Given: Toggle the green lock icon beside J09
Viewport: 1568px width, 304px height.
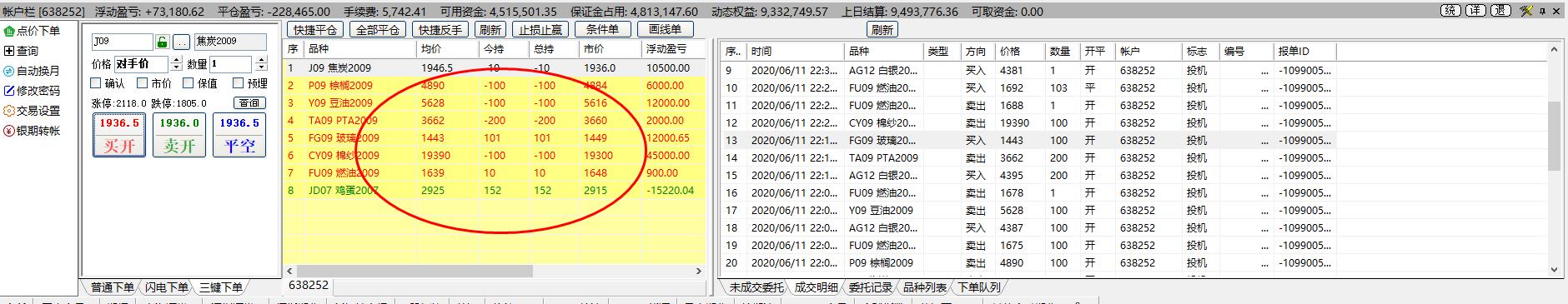Looking at the screenshot, I should pos(162,42).
